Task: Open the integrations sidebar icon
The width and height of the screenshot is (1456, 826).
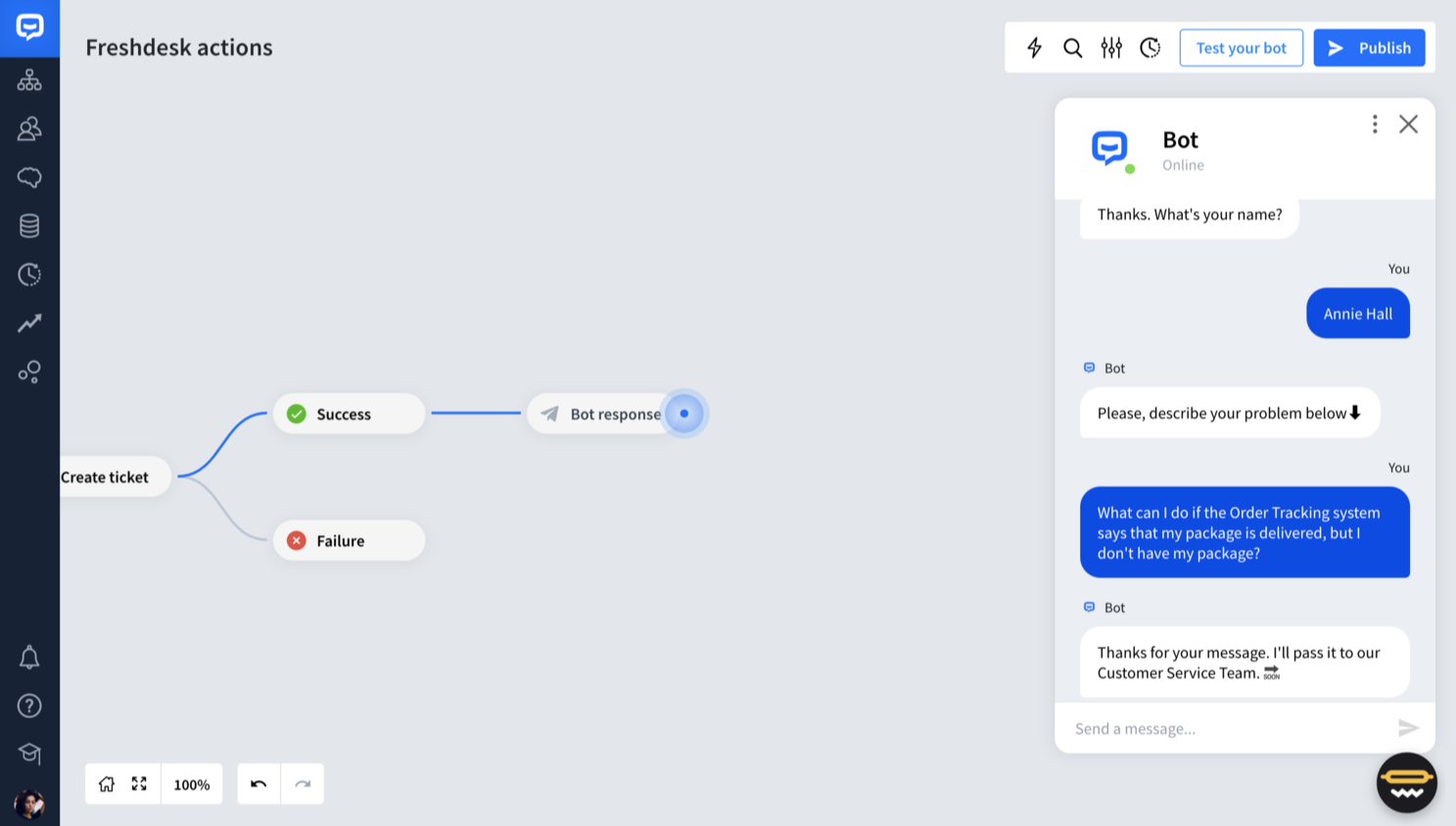Action: tap(29, 372)
